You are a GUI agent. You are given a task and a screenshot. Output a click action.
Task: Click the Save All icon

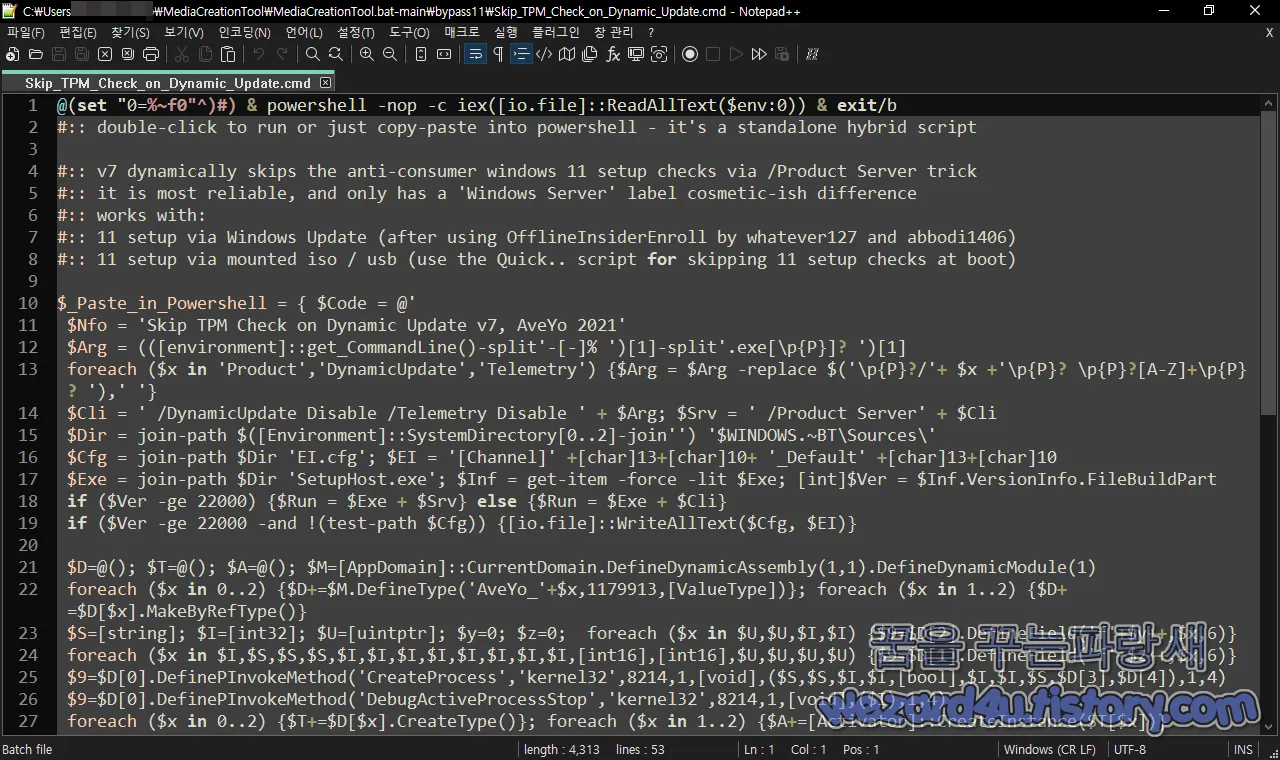(82, 54)
